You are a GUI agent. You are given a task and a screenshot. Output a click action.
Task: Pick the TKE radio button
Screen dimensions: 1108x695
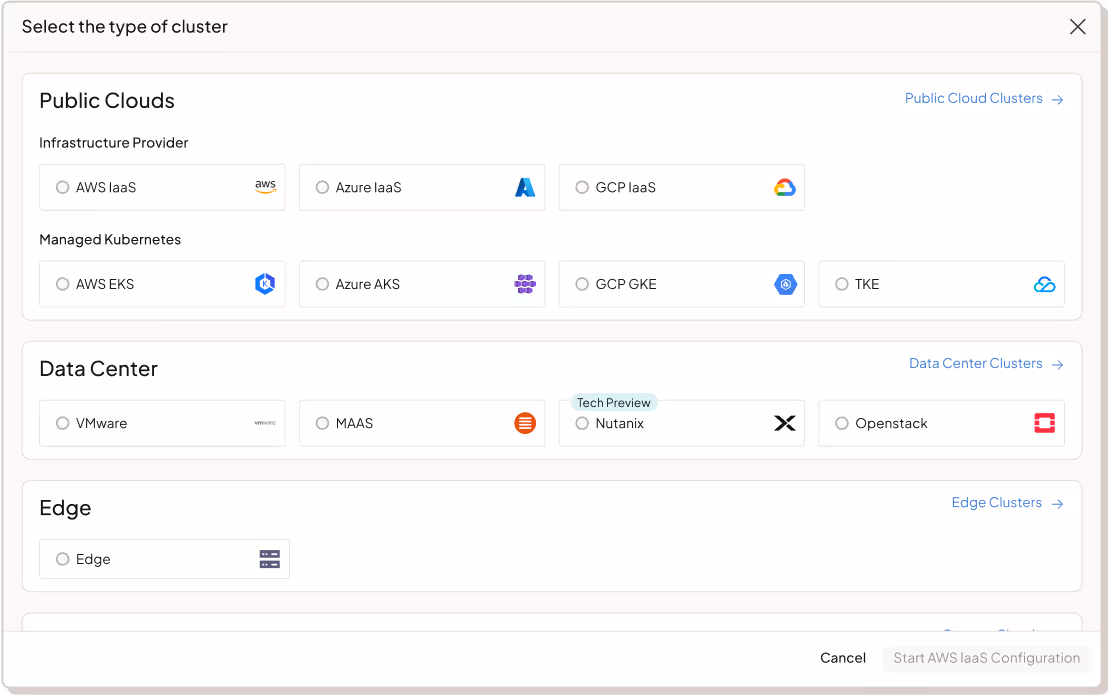[x=842, y=284]
